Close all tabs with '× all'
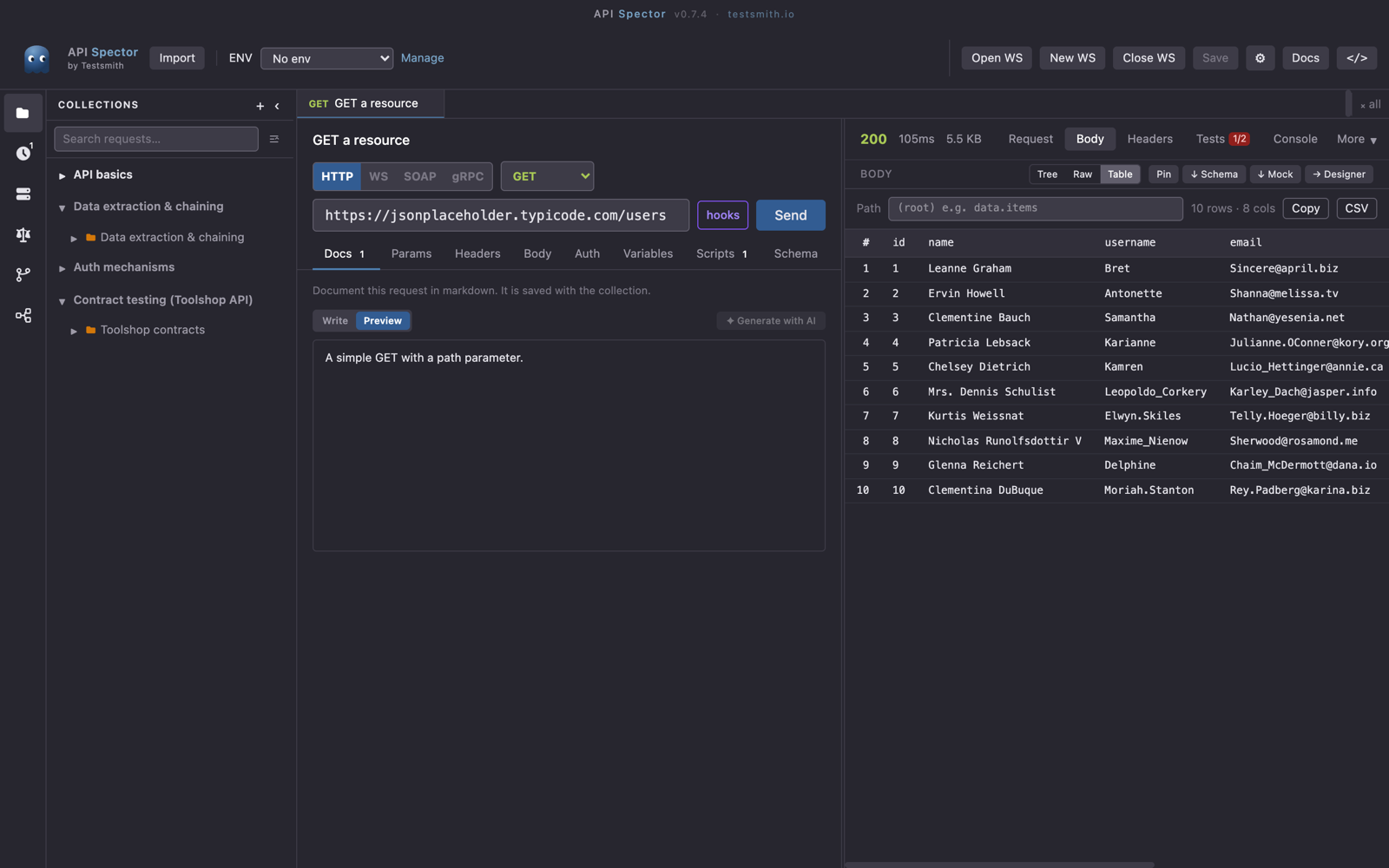 [x=1370, y=104]
